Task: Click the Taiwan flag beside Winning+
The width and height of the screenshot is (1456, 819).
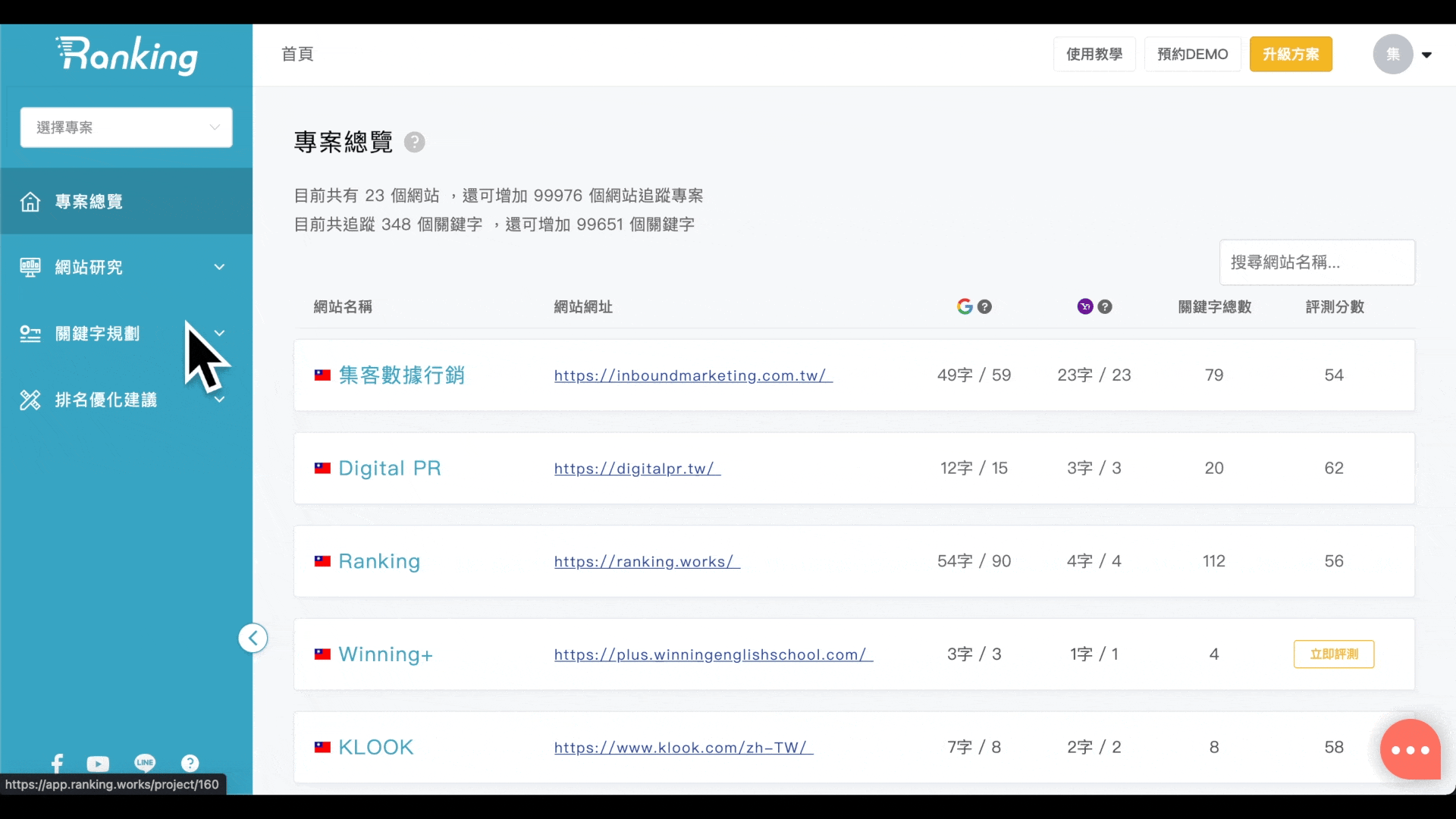Action: pos(322,654)
